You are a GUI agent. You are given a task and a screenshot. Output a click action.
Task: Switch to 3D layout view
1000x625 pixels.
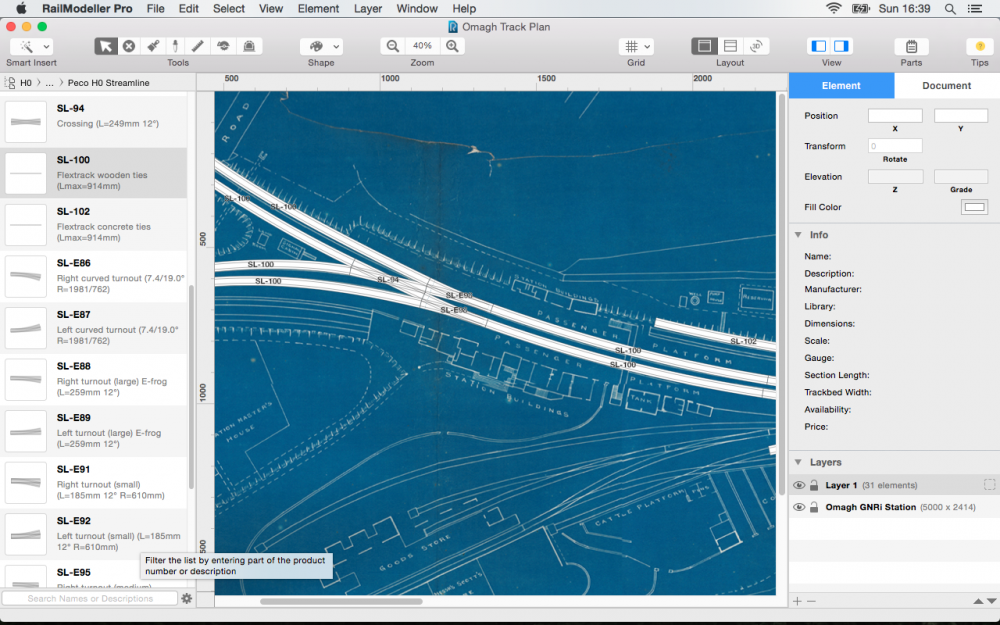[x=757, y=46]
